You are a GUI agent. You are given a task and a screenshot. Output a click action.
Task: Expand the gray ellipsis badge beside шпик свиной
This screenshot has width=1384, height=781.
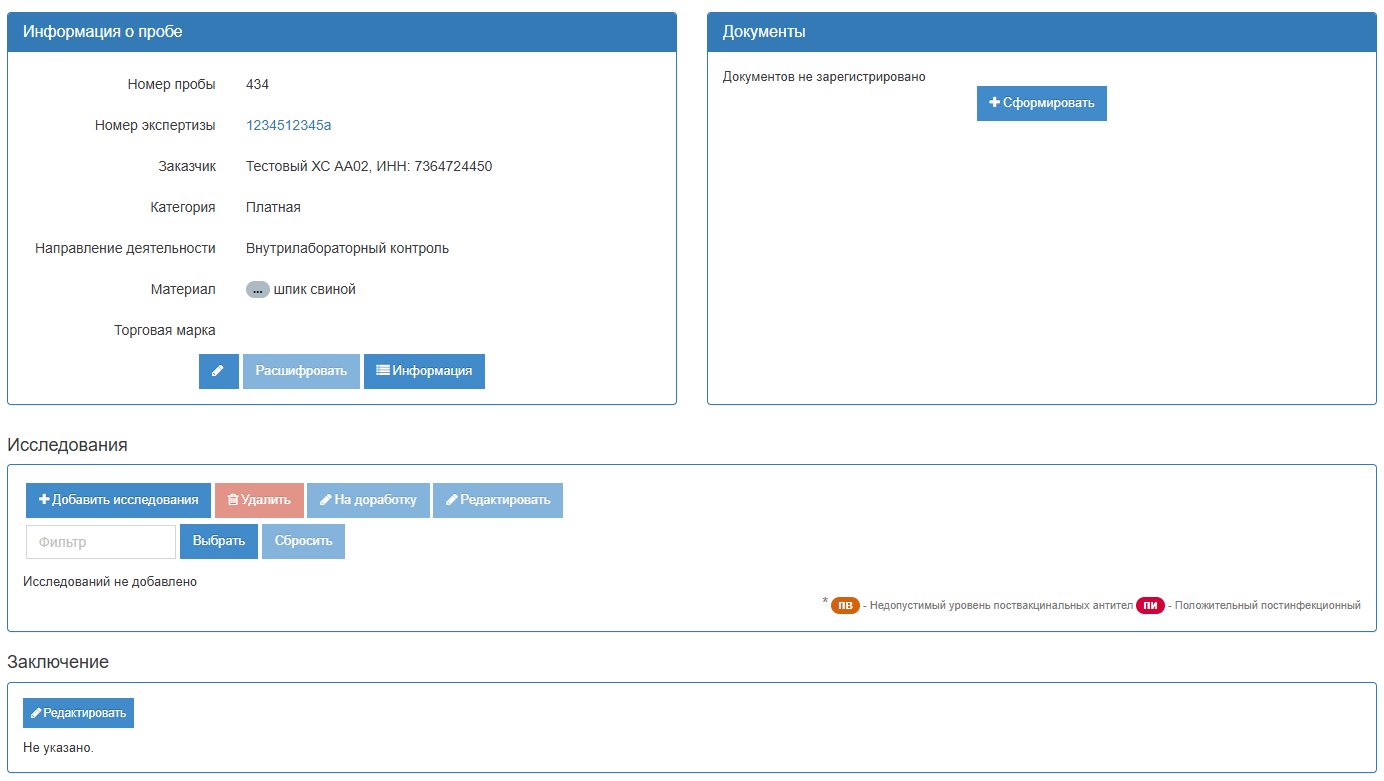(257, 290)
